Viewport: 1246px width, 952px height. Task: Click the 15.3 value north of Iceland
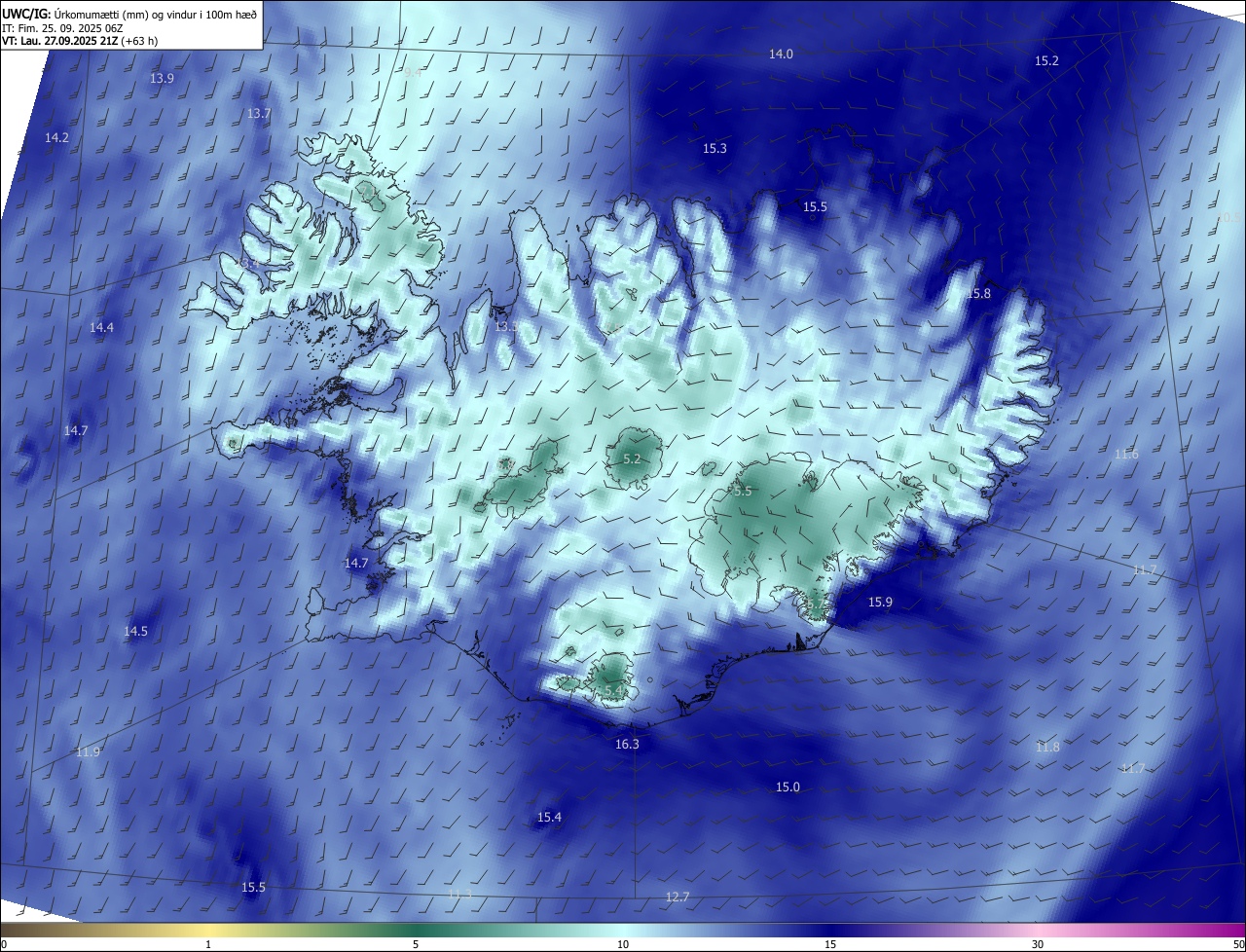click(715, 148)
